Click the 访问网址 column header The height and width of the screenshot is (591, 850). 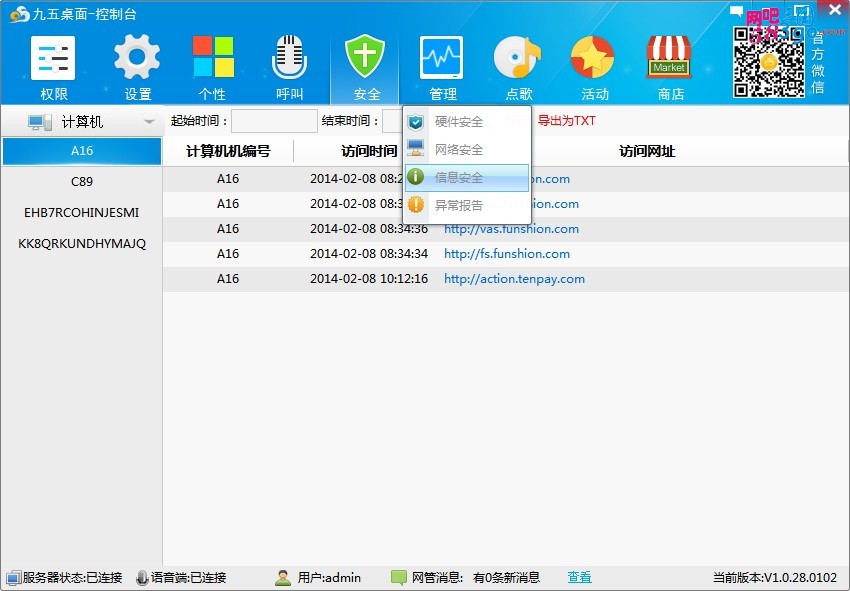click(647, 151)
